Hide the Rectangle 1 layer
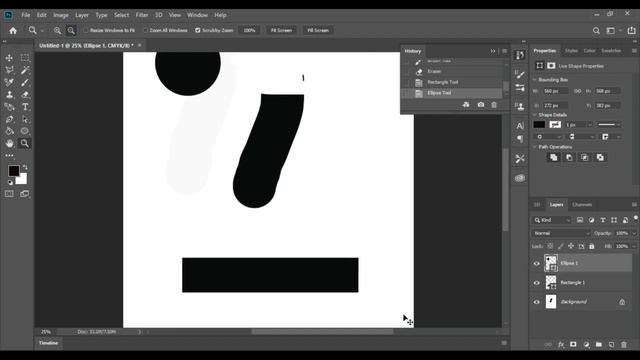640x360 pixels. [537, 282]
